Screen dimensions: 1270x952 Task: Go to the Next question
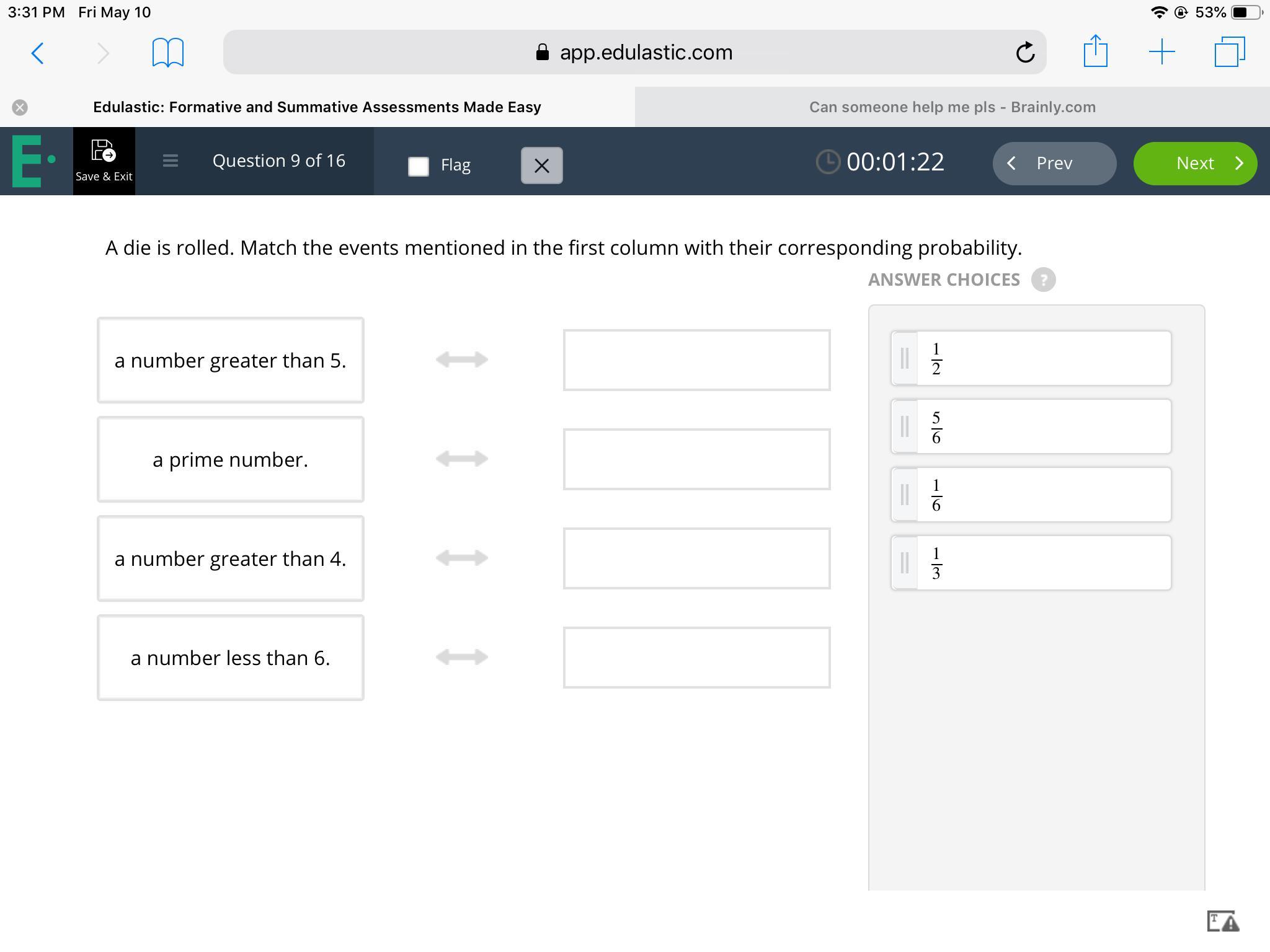tap(1194, 163)
